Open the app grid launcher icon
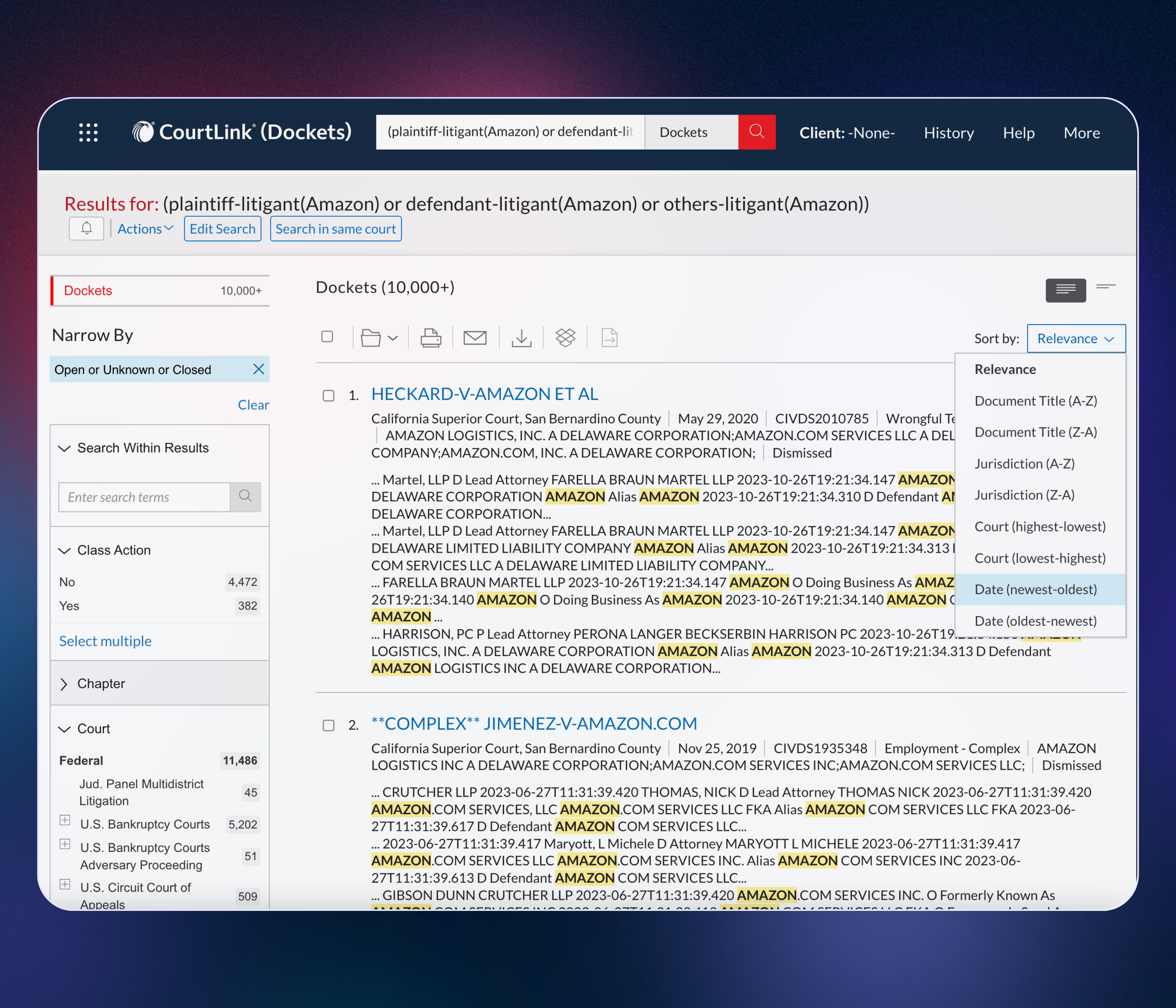The width and height of the screenshot is (1176, 1008). point(88,132)
